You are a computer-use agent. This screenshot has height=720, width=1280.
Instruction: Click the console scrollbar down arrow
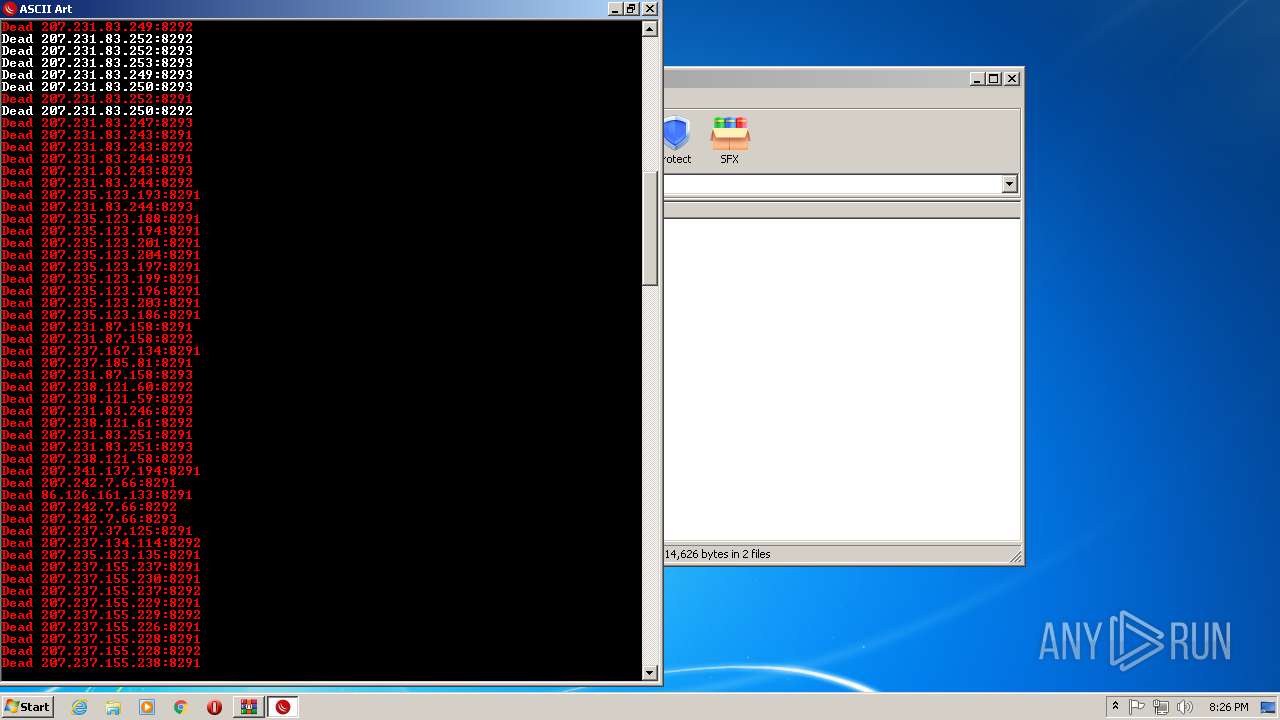(650, 673)
